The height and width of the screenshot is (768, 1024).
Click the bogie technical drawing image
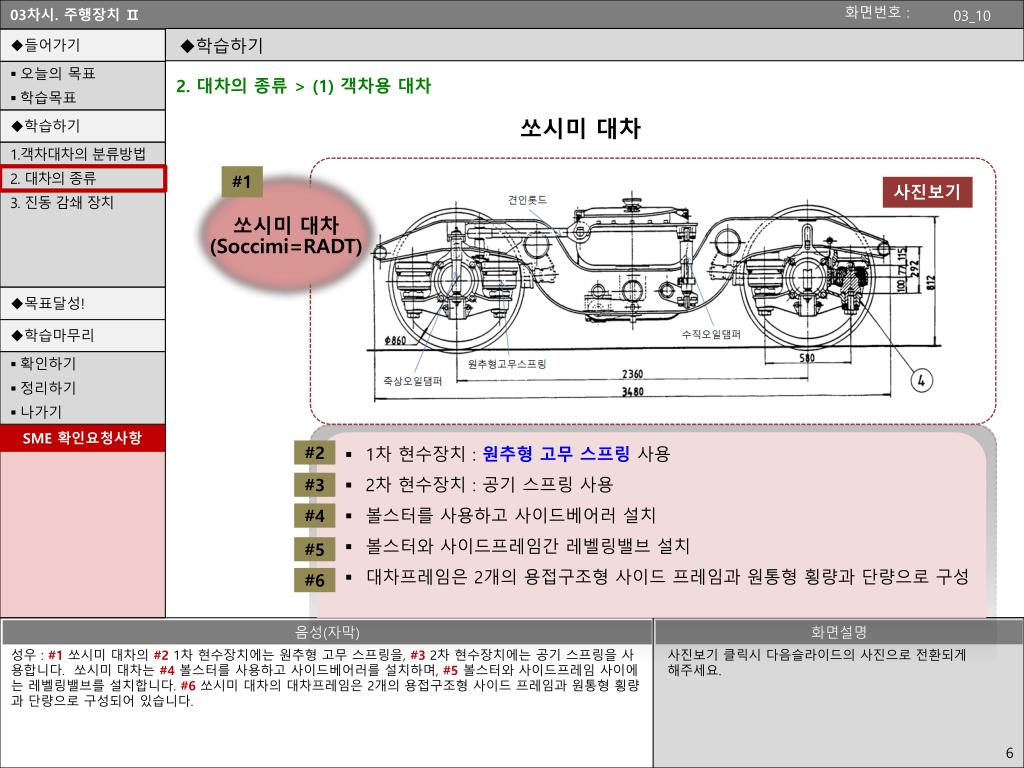coord(656,295)
